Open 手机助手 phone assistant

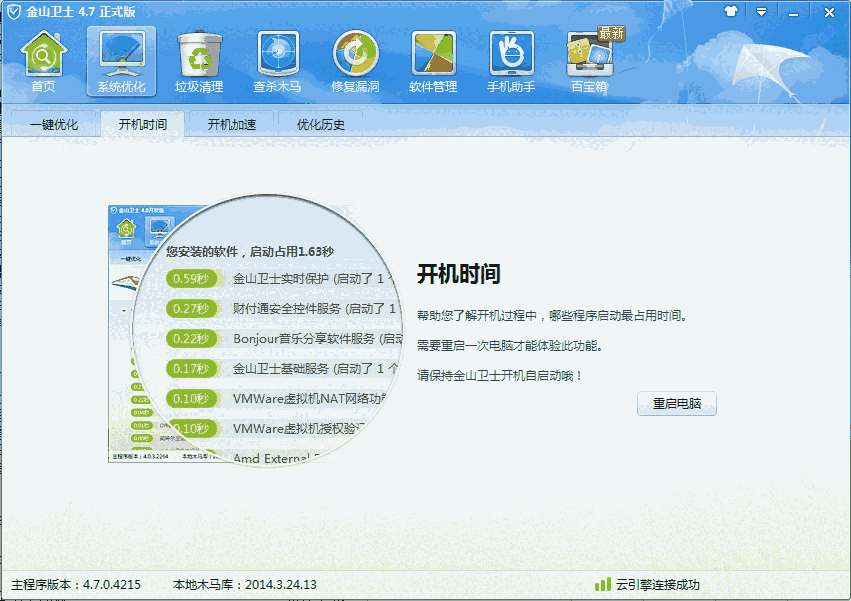tap(511, 61)
